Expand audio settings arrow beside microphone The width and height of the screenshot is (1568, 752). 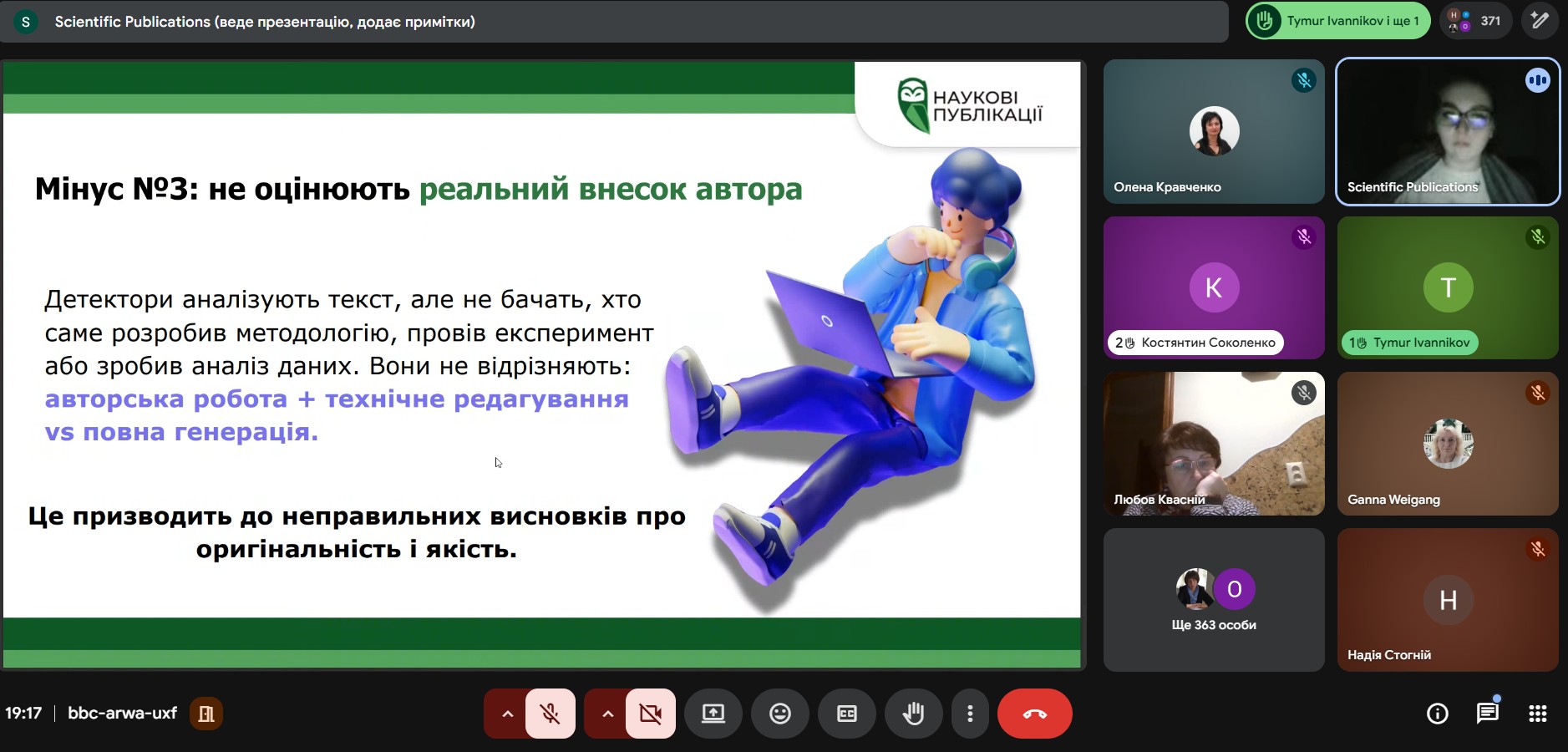(x=506, y=714)
